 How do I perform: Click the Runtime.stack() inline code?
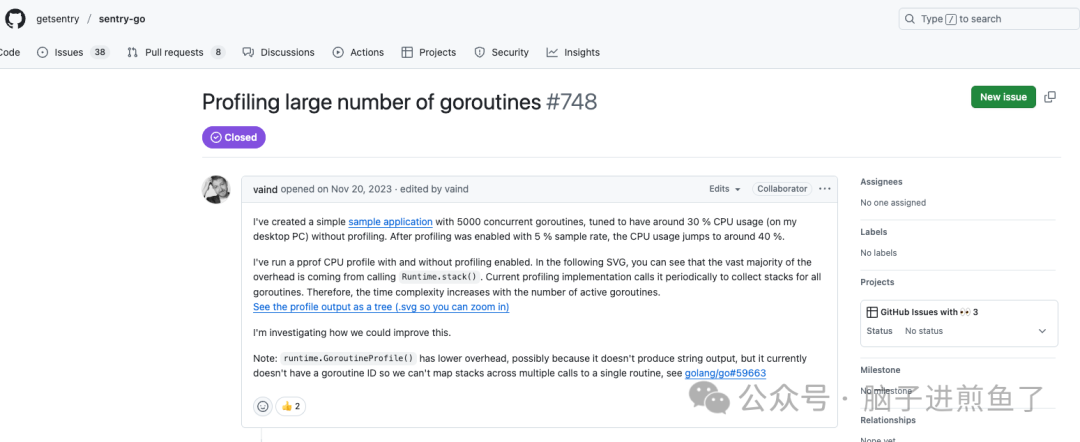tap(439, 277)
